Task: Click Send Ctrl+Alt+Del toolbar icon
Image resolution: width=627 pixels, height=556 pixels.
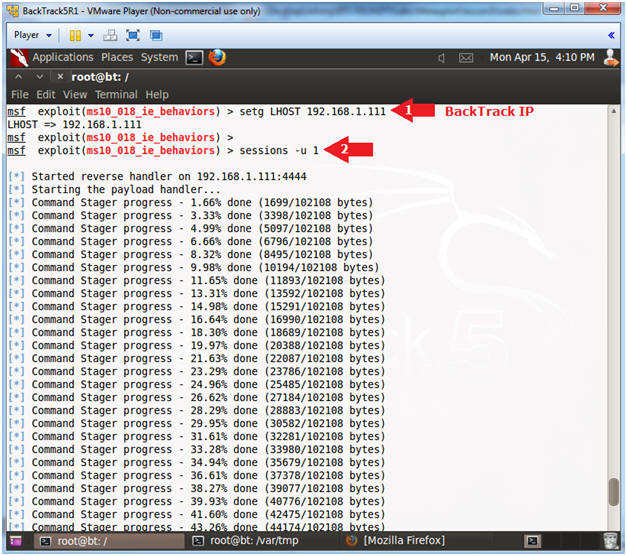Action: tap(110, 36)
